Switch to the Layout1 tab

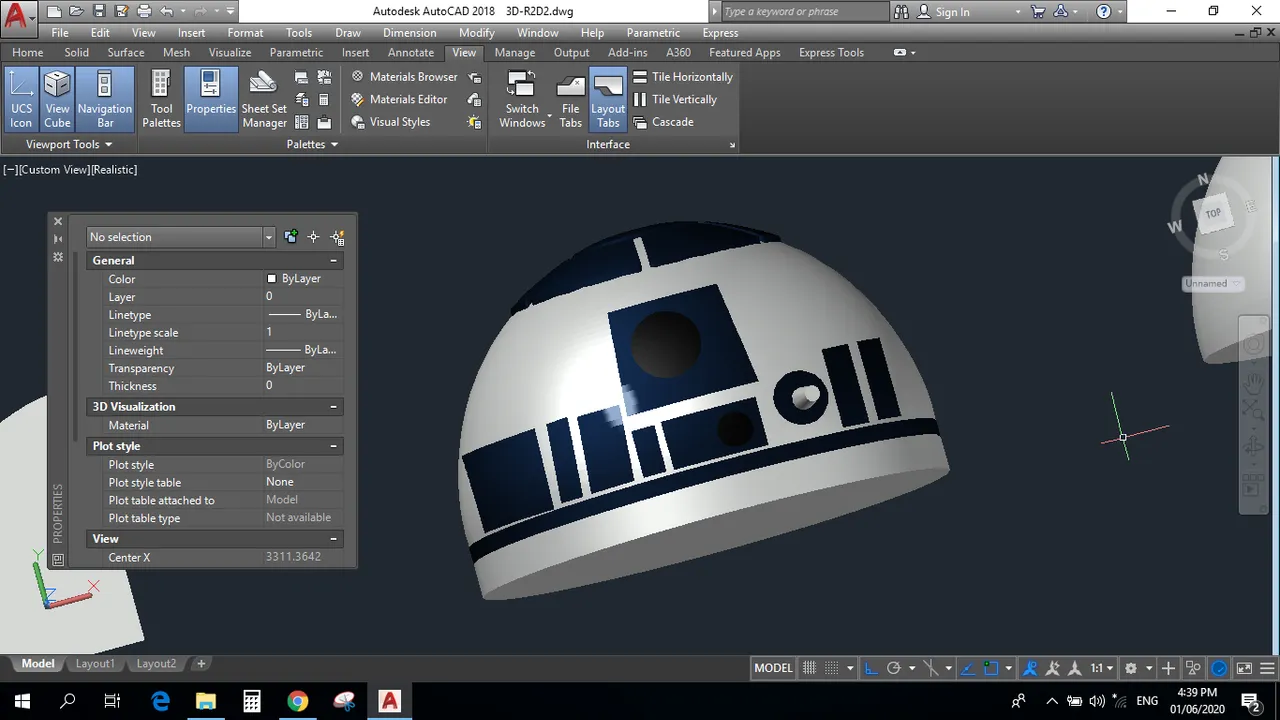[95, 664]
